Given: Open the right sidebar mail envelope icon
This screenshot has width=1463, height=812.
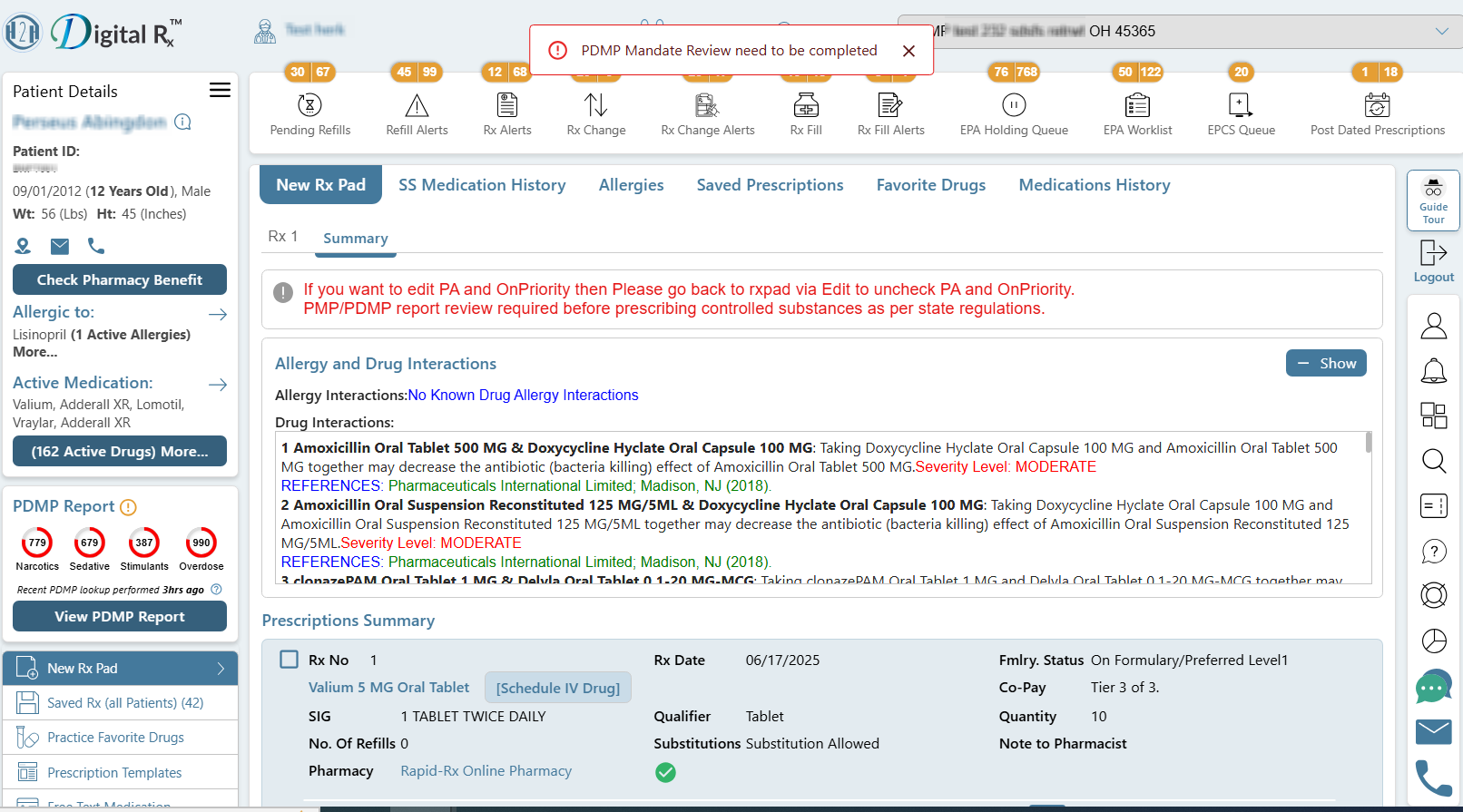Looking at the screenshot, I should coord(1434,731).
